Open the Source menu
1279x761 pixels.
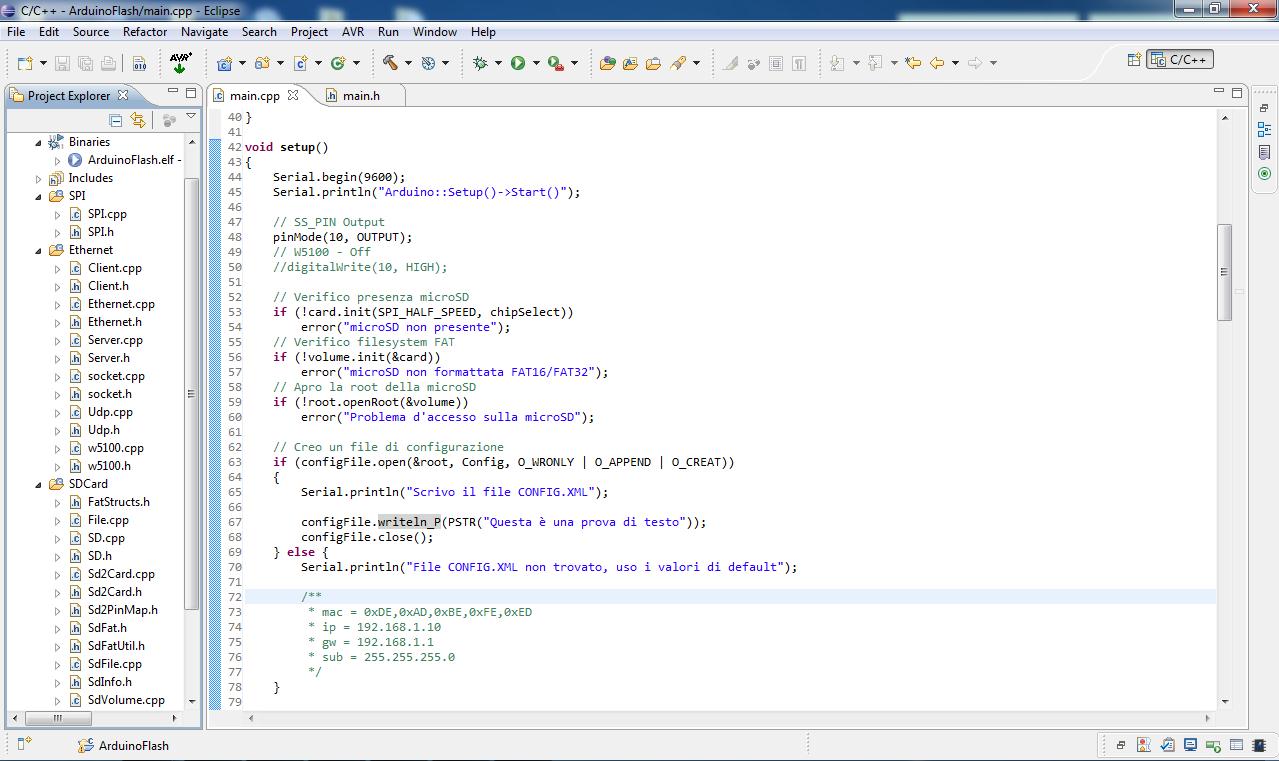click(91, 32)
